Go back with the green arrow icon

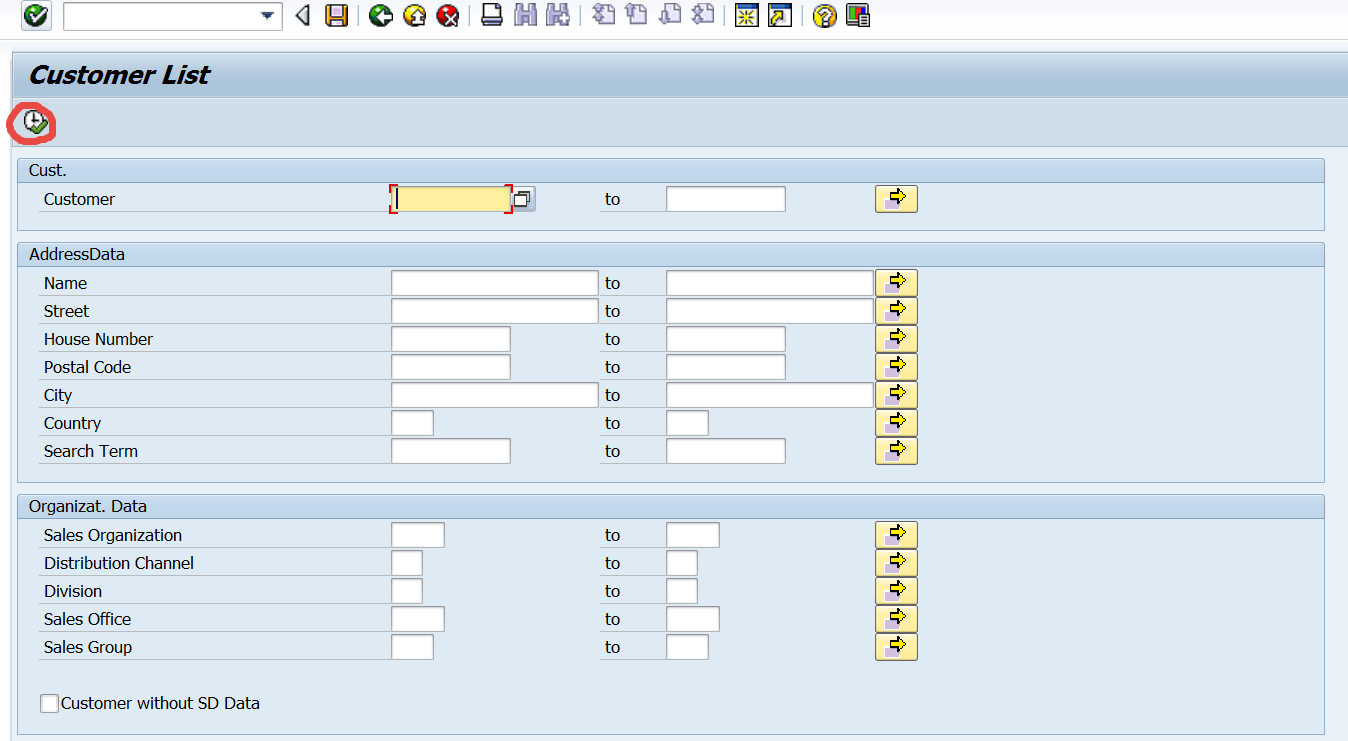(380, 16)
